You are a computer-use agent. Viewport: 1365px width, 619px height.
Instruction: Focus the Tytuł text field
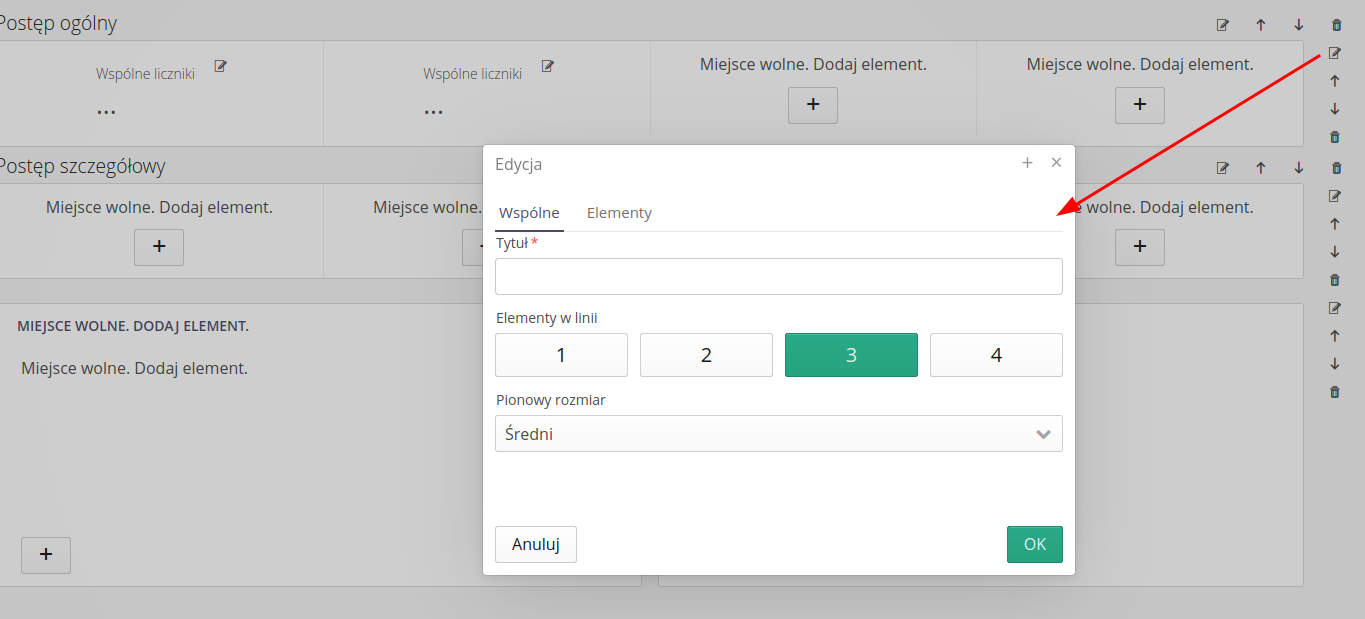pos(778,277)
